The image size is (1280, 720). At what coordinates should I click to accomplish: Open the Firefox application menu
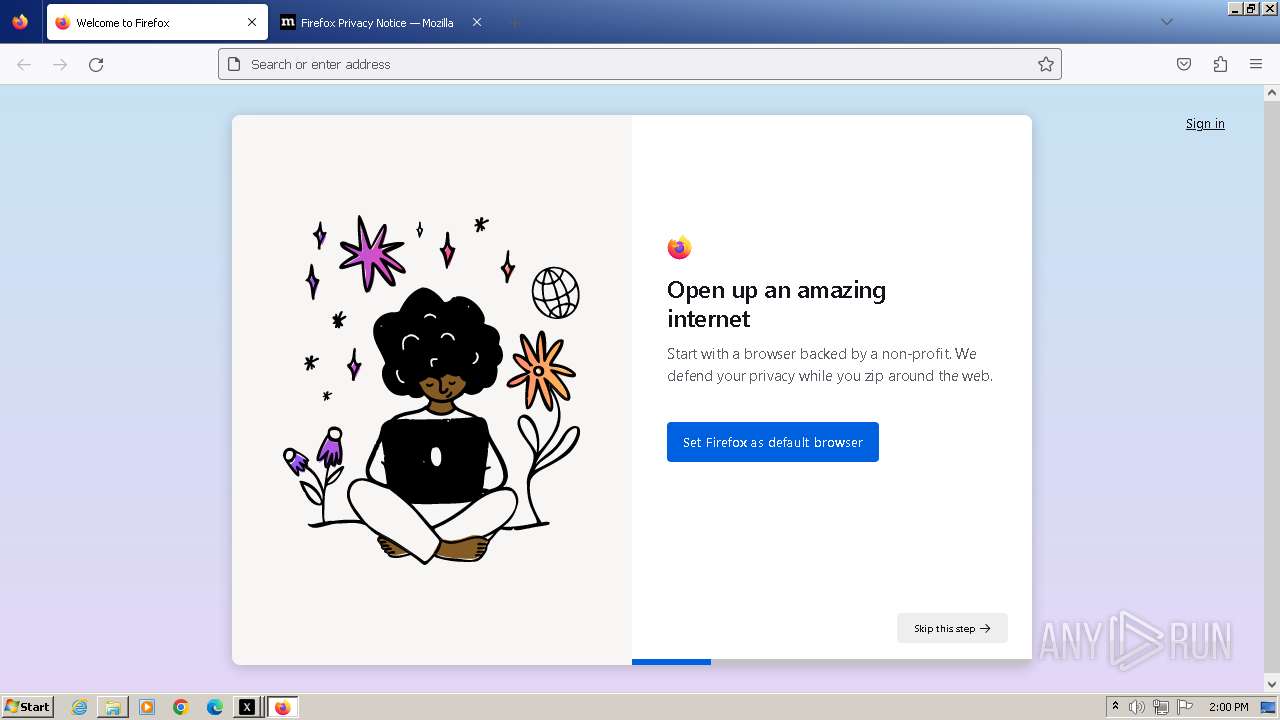tap(1256, 64)
